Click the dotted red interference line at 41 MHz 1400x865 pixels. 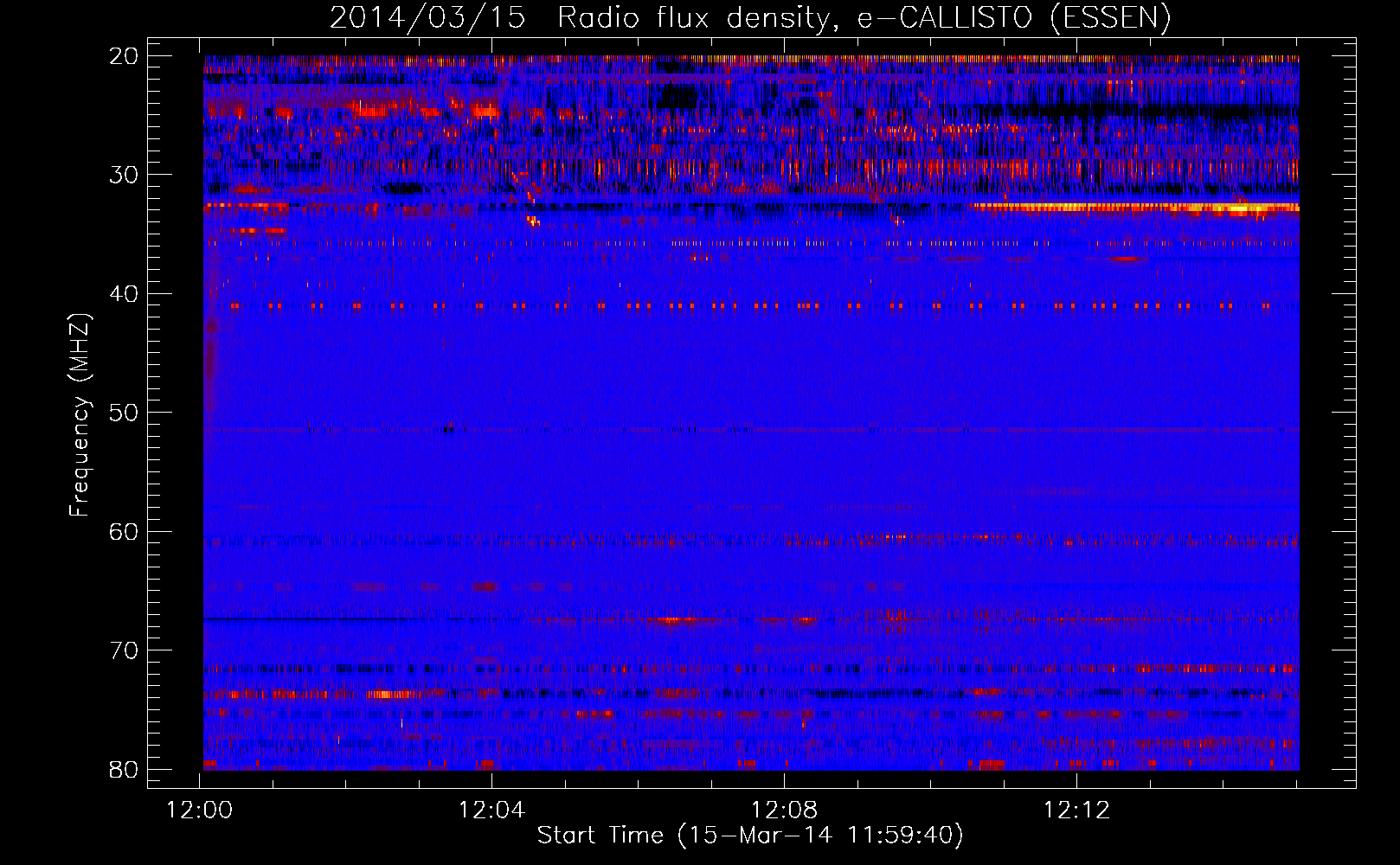point(751,305)
